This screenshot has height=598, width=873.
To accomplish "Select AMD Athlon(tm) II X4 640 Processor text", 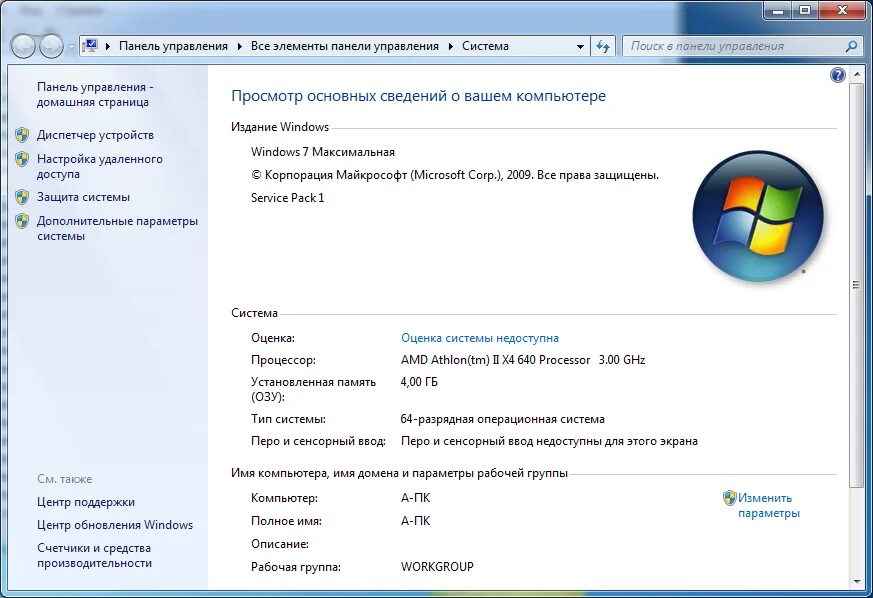I will click(495, 360).
